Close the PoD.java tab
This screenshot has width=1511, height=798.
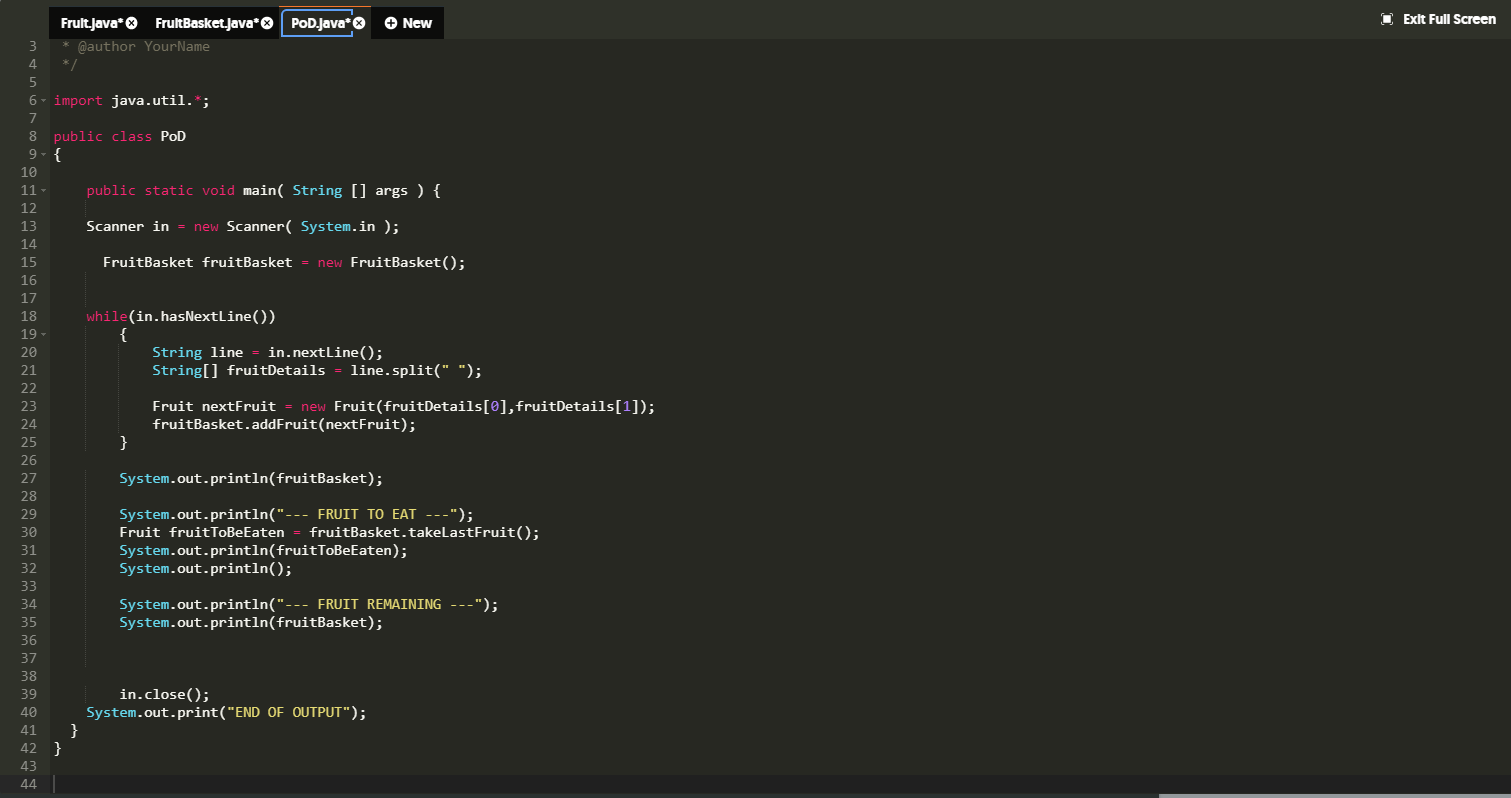click(359, 22)
